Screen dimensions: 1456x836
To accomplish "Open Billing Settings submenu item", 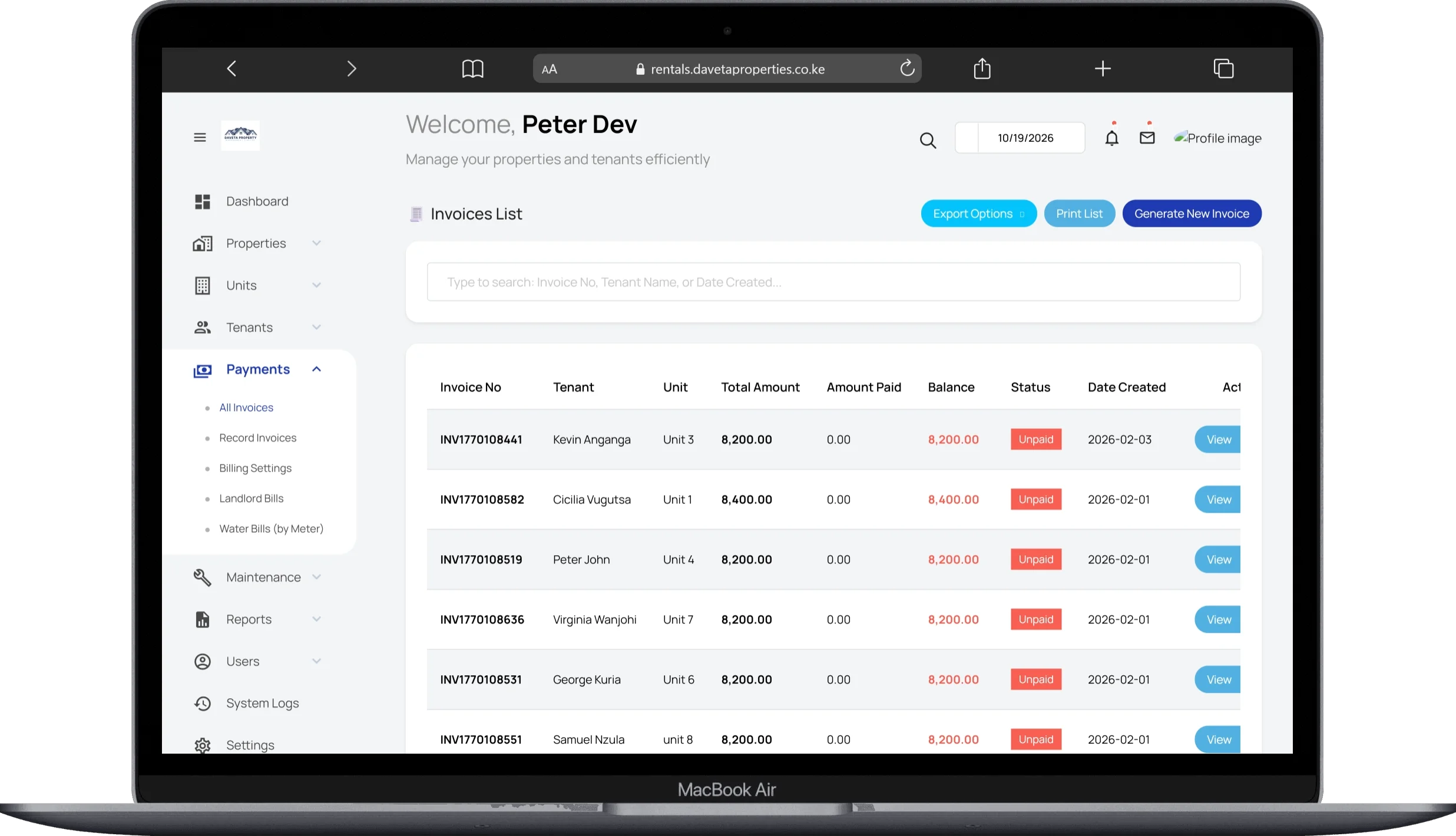I will click(x=256, y=468).
